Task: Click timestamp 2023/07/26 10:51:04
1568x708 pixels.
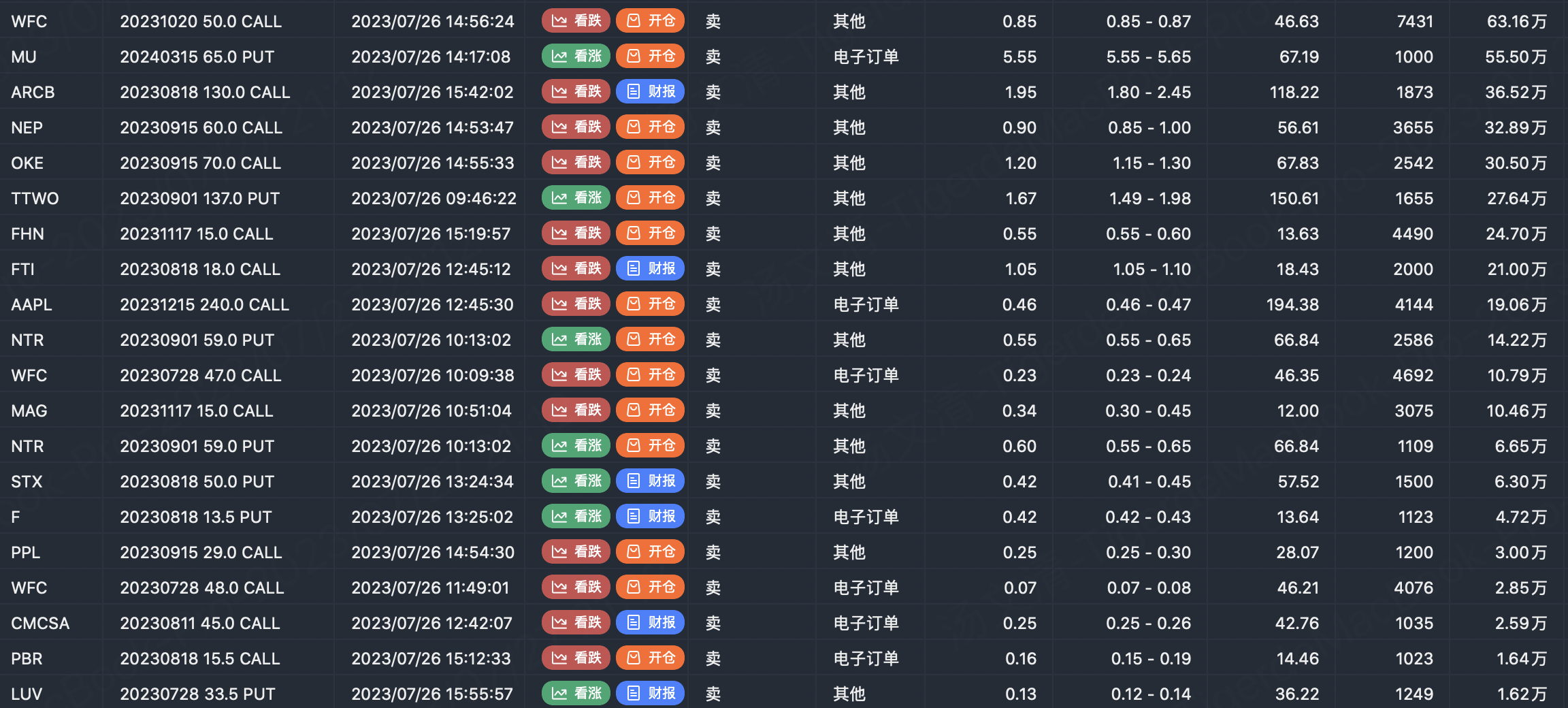Action: pyautogui.click(x=431, y=411)
